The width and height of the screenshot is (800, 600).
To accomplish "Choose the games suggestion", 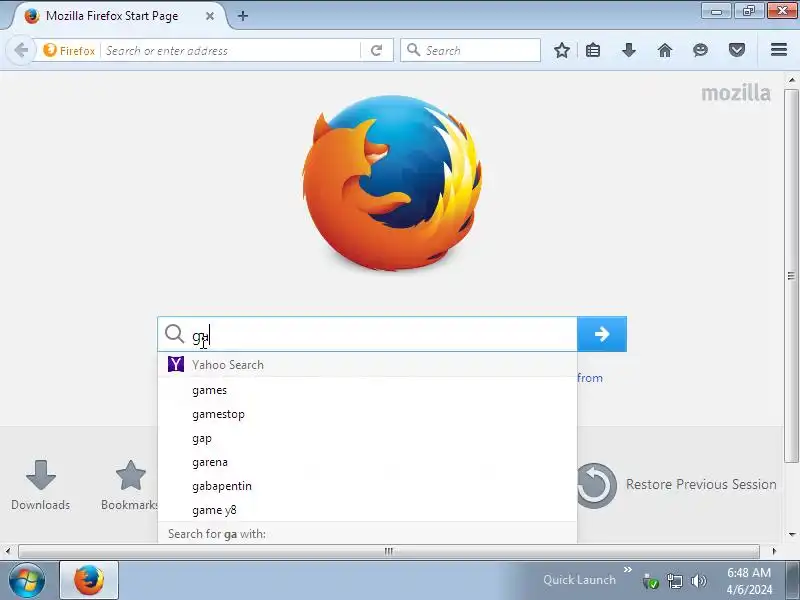I will click(367, 390).
